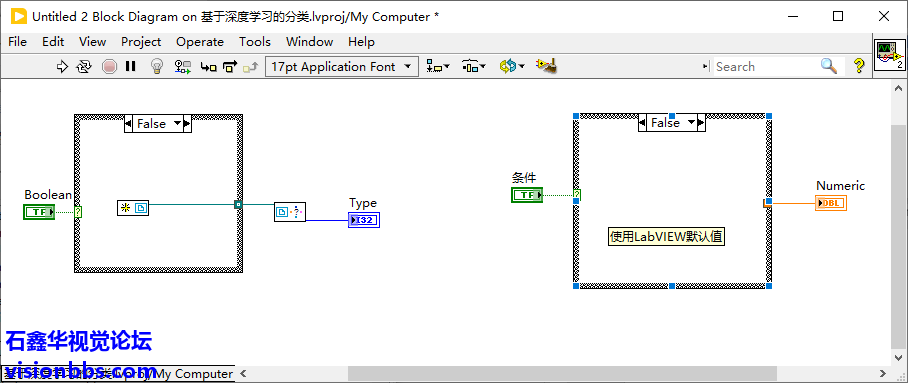
Task: Start Run Continuously from the toolbar
Action: pyautogui.click(x=84, y=67)
